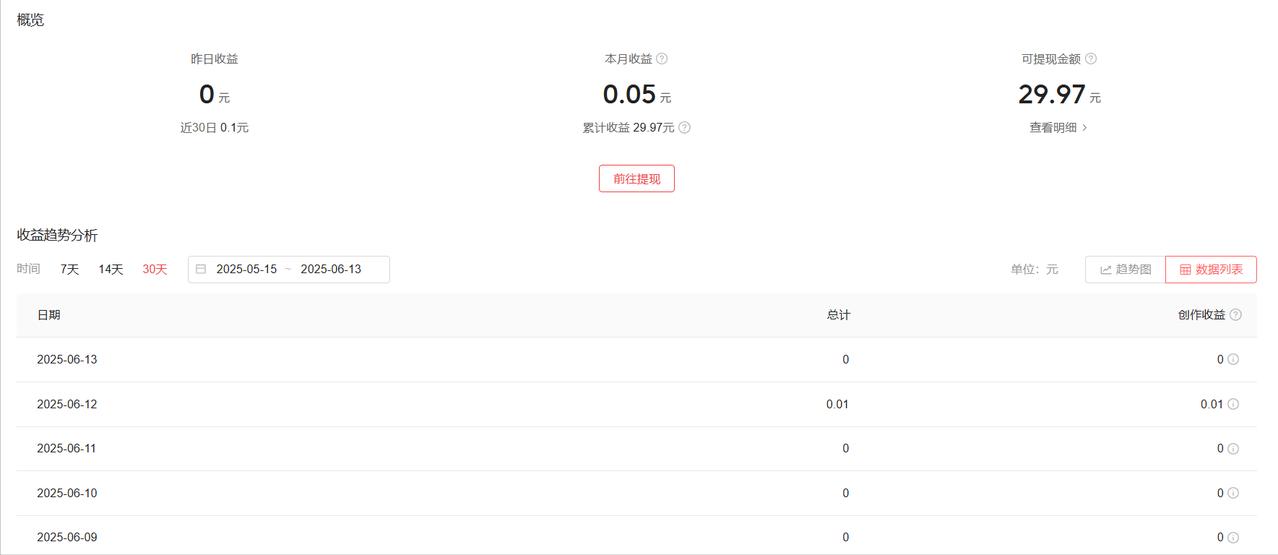Select the 7天 time range
The image size is (1278, 555).
(70, 269)
